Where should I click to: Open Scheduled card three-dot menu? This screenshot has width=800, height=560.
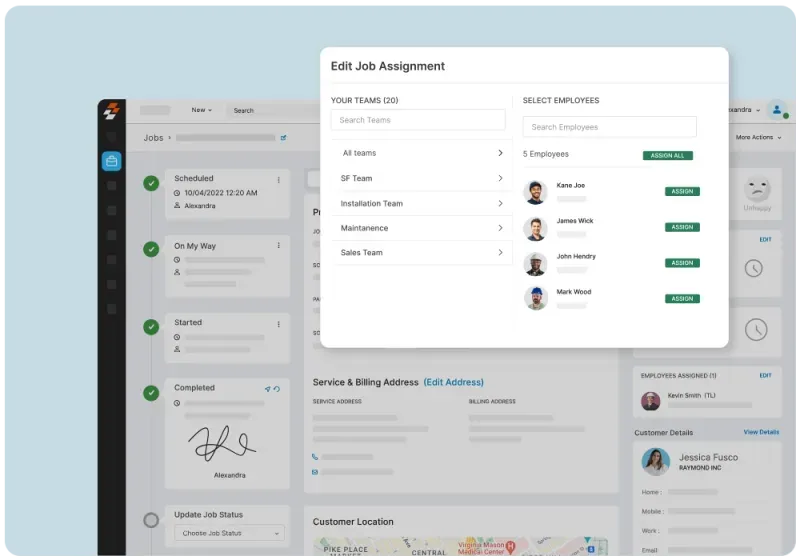279,180
